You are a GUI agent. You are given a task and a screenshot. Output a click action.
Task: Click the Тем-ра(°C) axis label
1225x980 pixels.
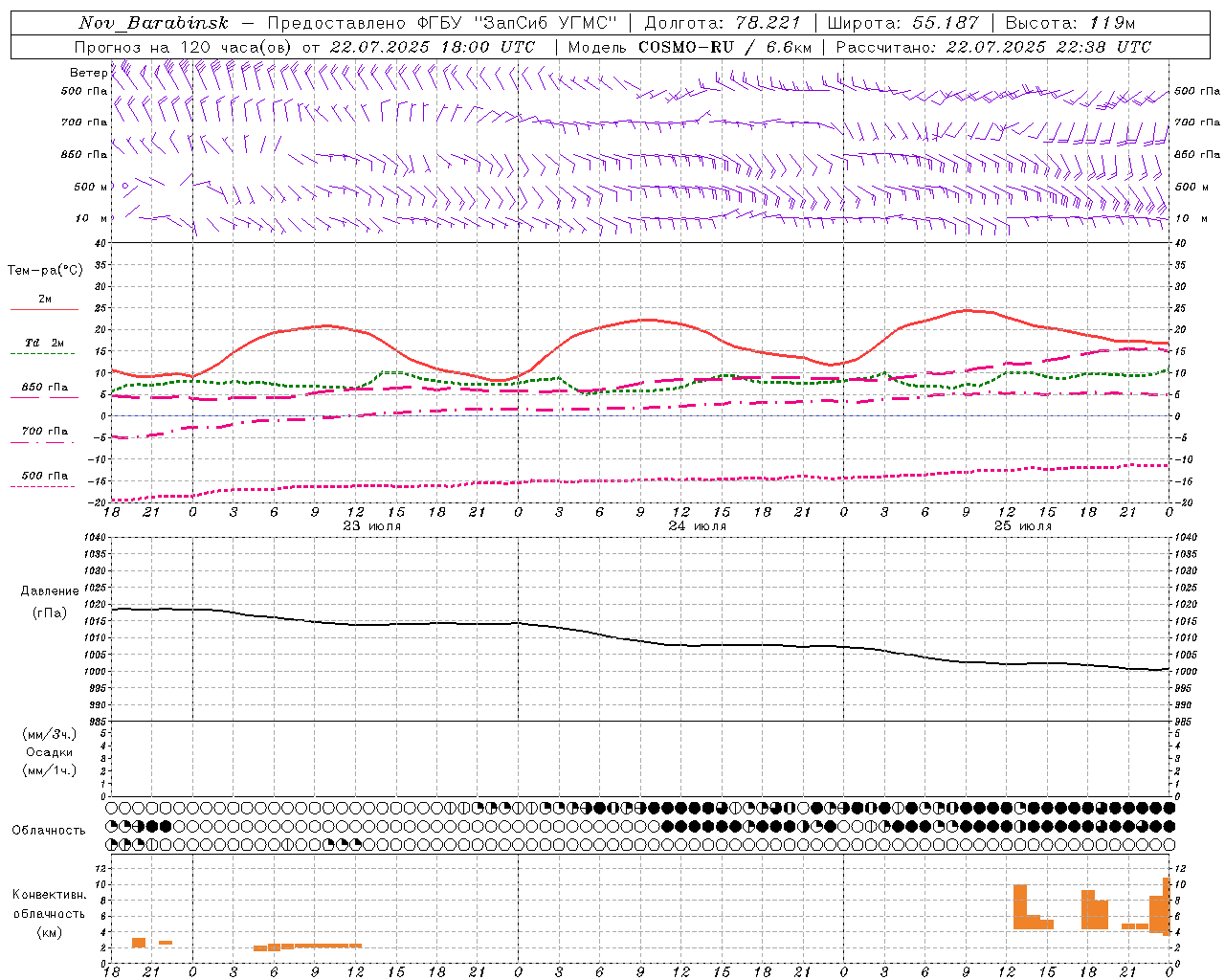coord(45,271)
